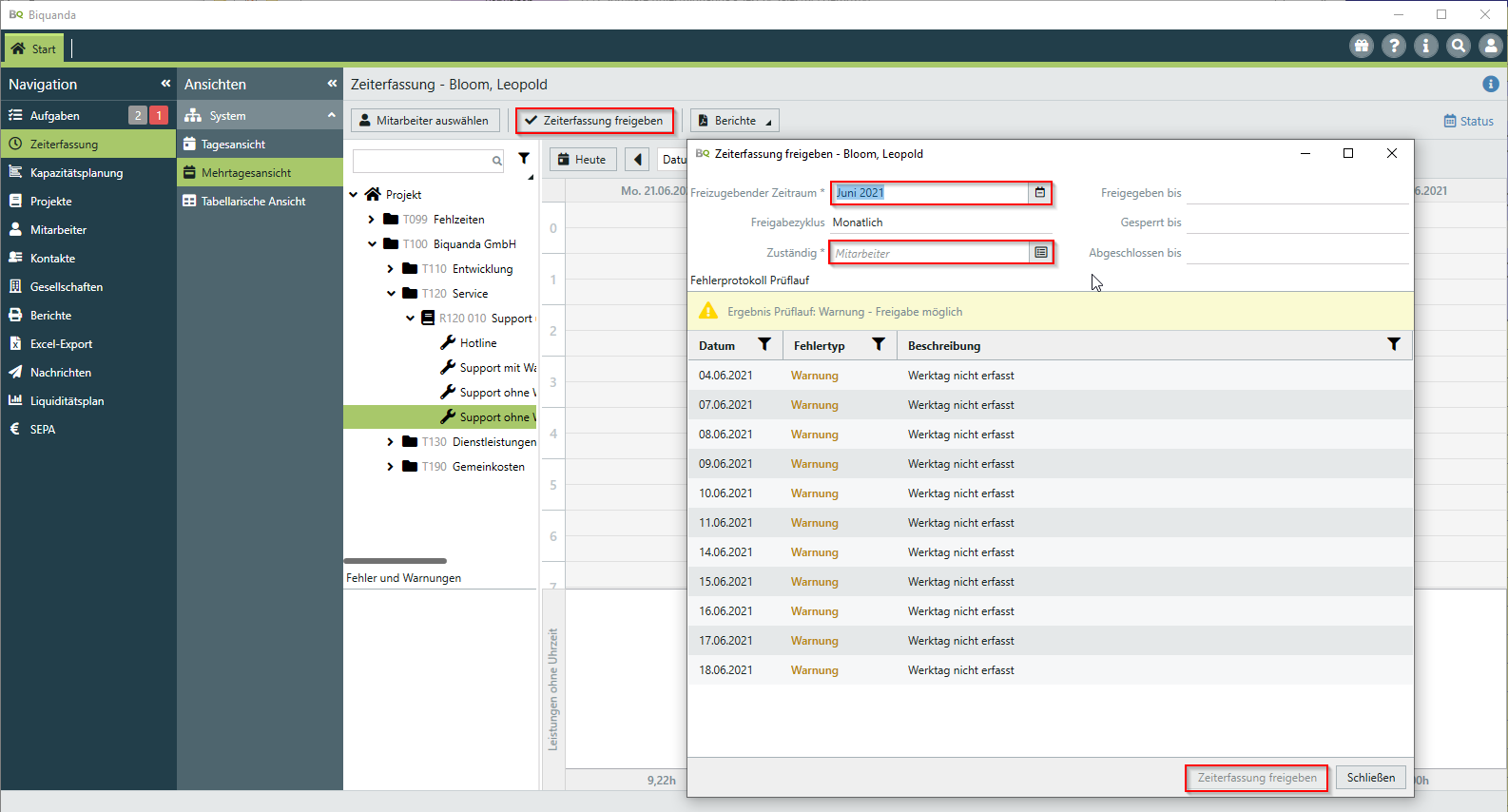Viewport: 1508px width, 812px height.
Task: Click the project tree search field
Action: (x=423, y=161)
